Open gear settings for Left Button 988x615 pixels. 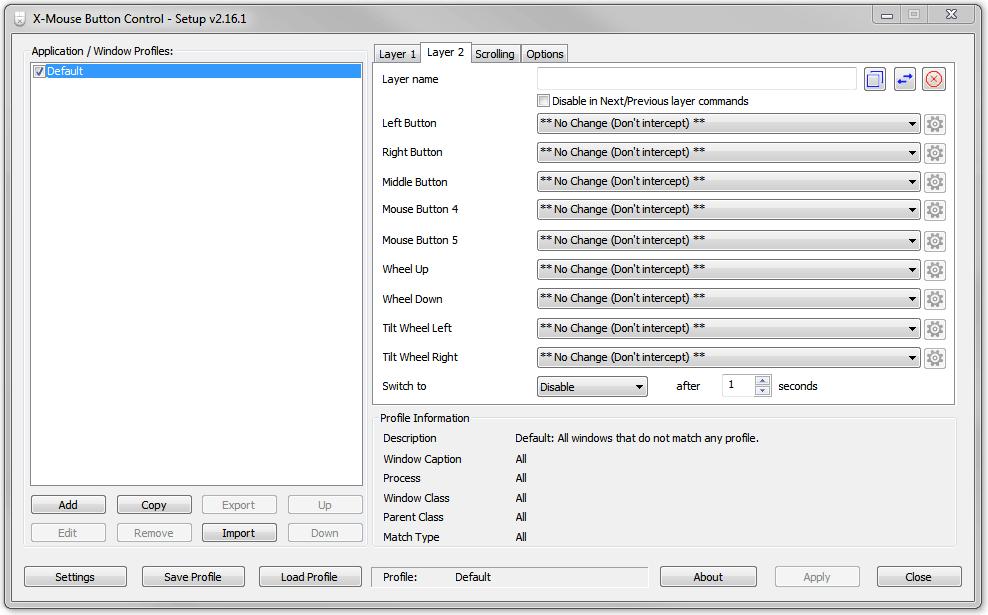934,124
